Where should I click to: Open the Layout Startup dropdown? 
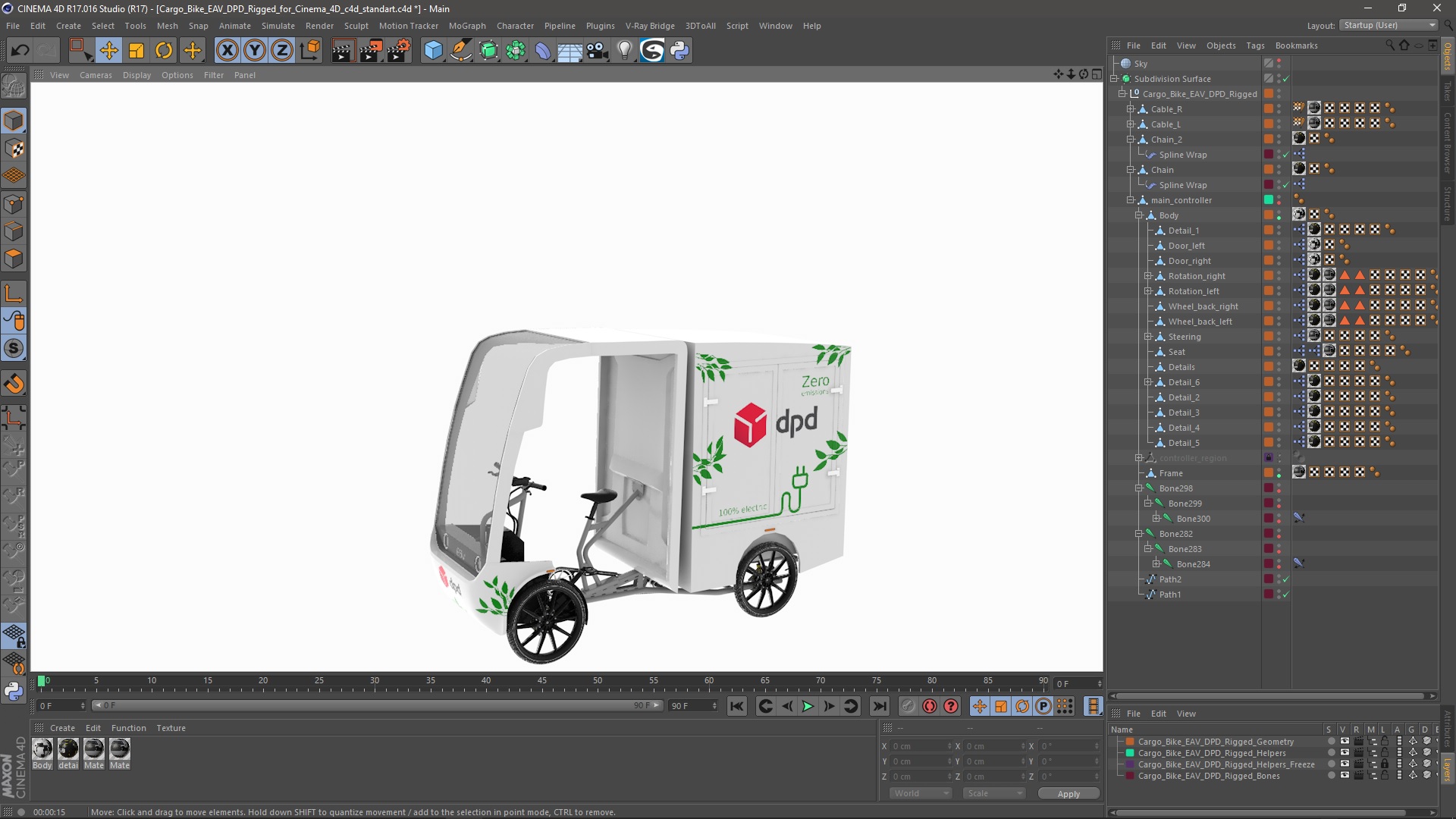click(x=1389, y=25)
